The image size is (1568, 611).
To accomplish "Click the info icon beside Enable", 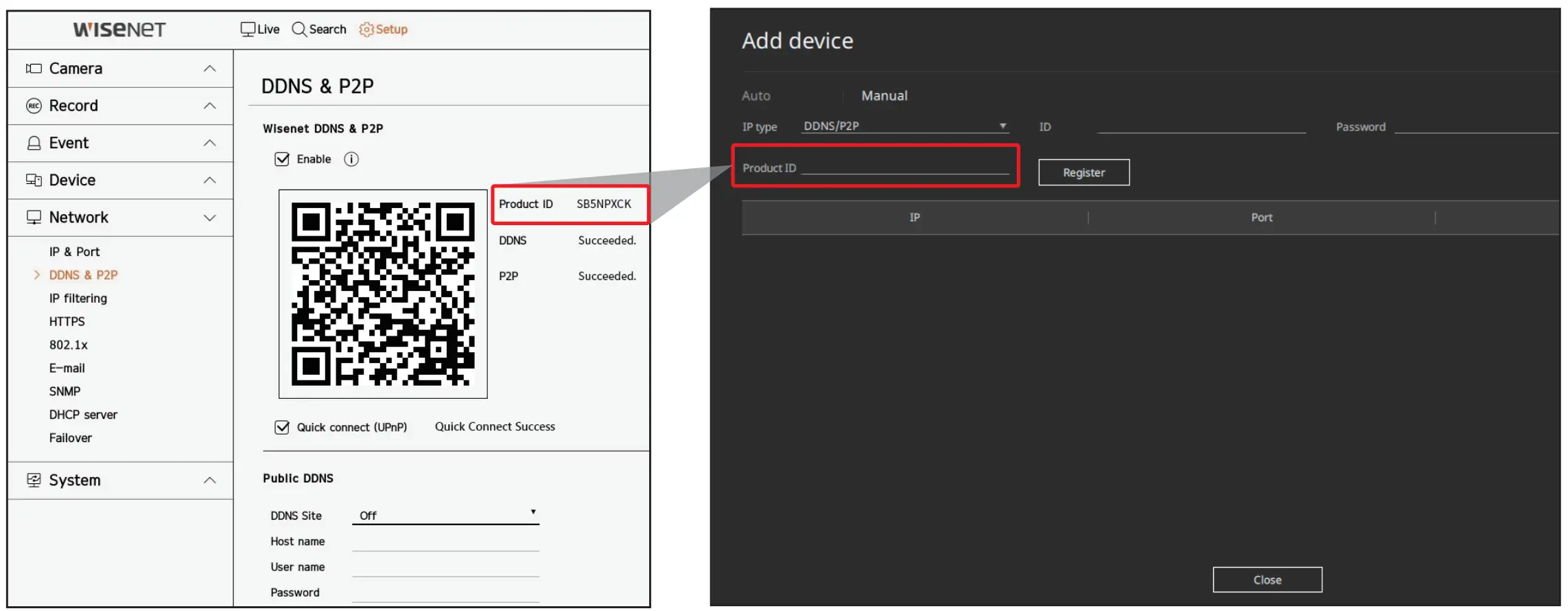I will 351,159.
